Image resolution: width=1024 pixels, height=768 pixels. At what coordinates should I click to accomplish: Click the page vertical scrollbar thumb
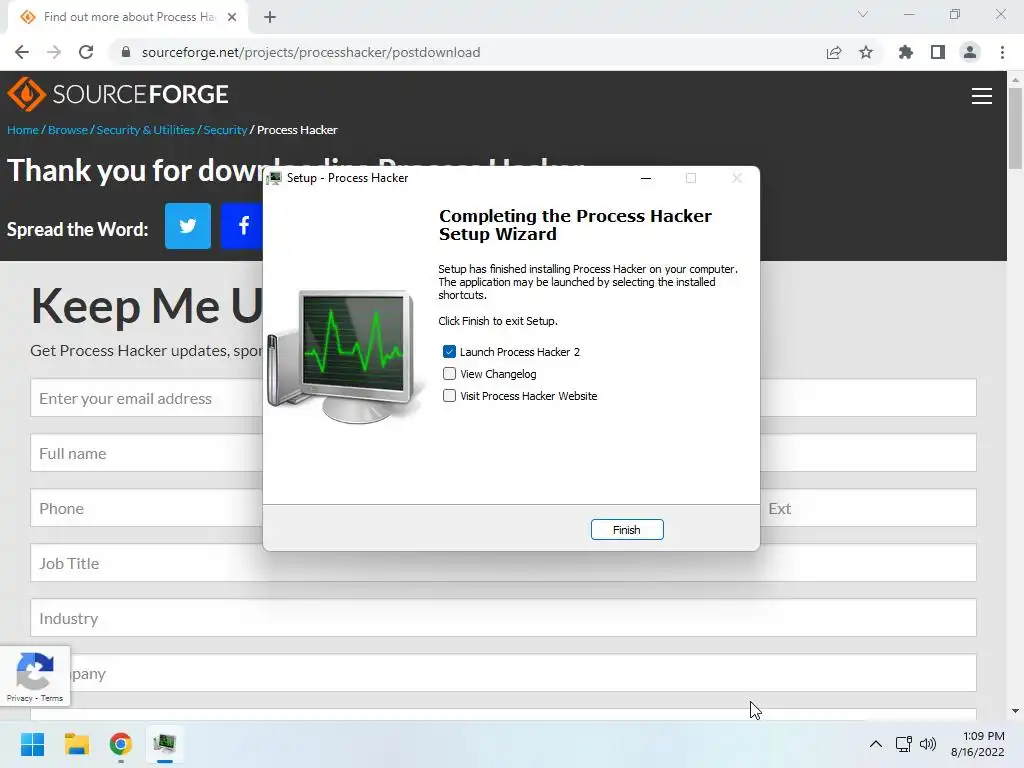point(1015,128)
